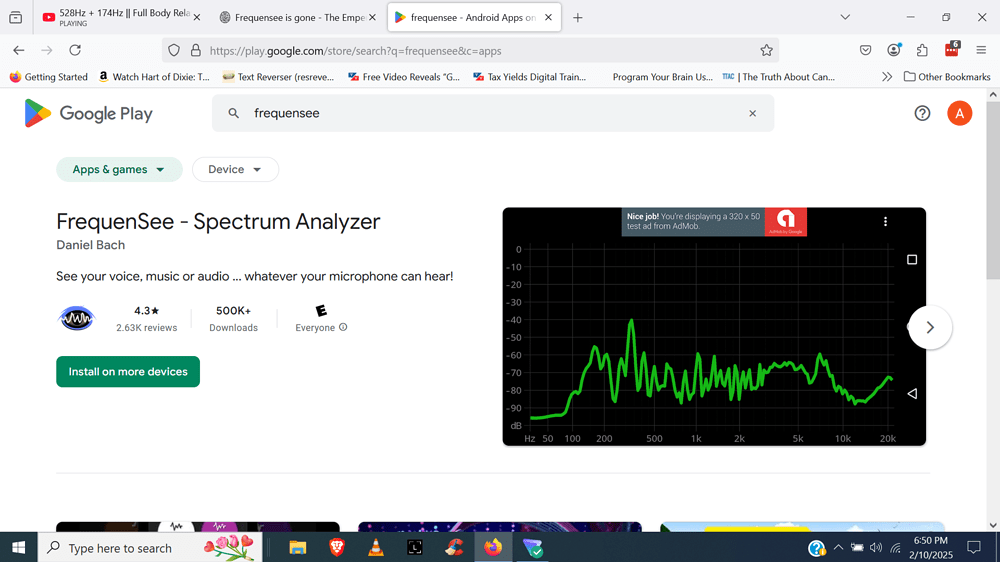
Task: Click the FrequenSee app icon
Action: (x=77, y=318)
